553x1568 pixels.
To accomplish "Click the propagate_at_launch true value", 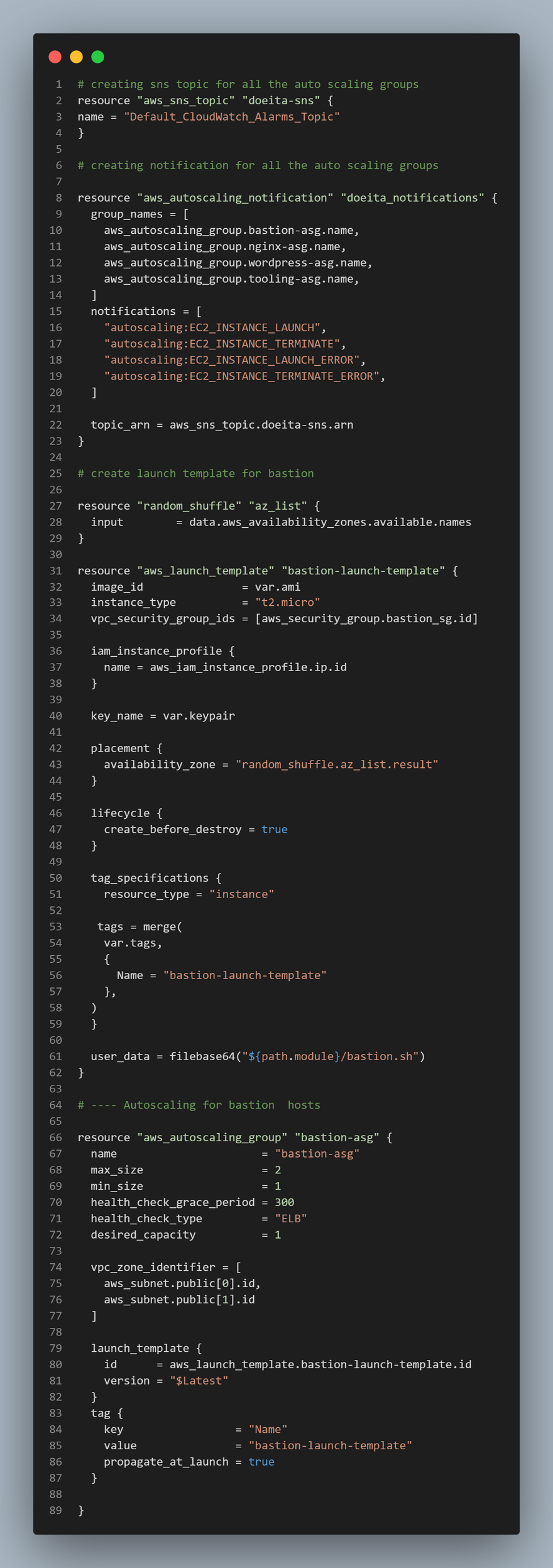I will [261, 1462].
